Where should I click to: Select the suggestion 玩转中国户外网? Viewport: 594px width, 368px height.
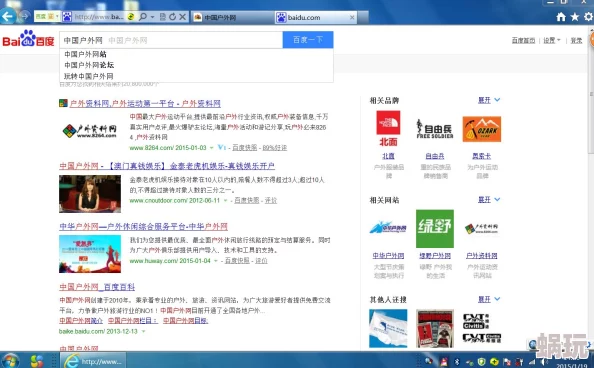click(89, 76)
